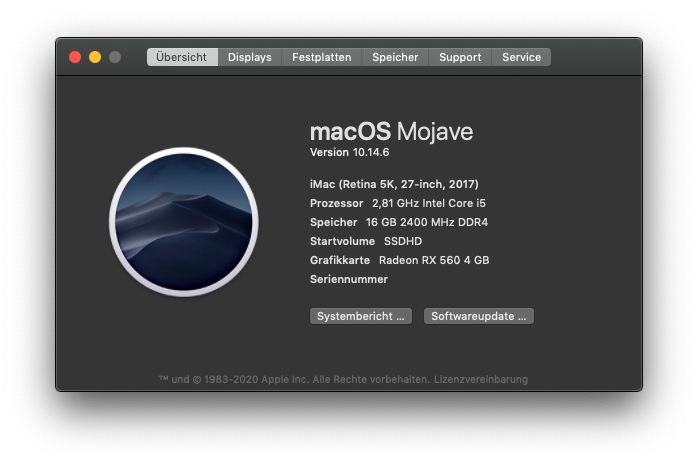Open the Lizenzvereinbarung link
This screenshot has height=465, width=698.
coord(481,380)
